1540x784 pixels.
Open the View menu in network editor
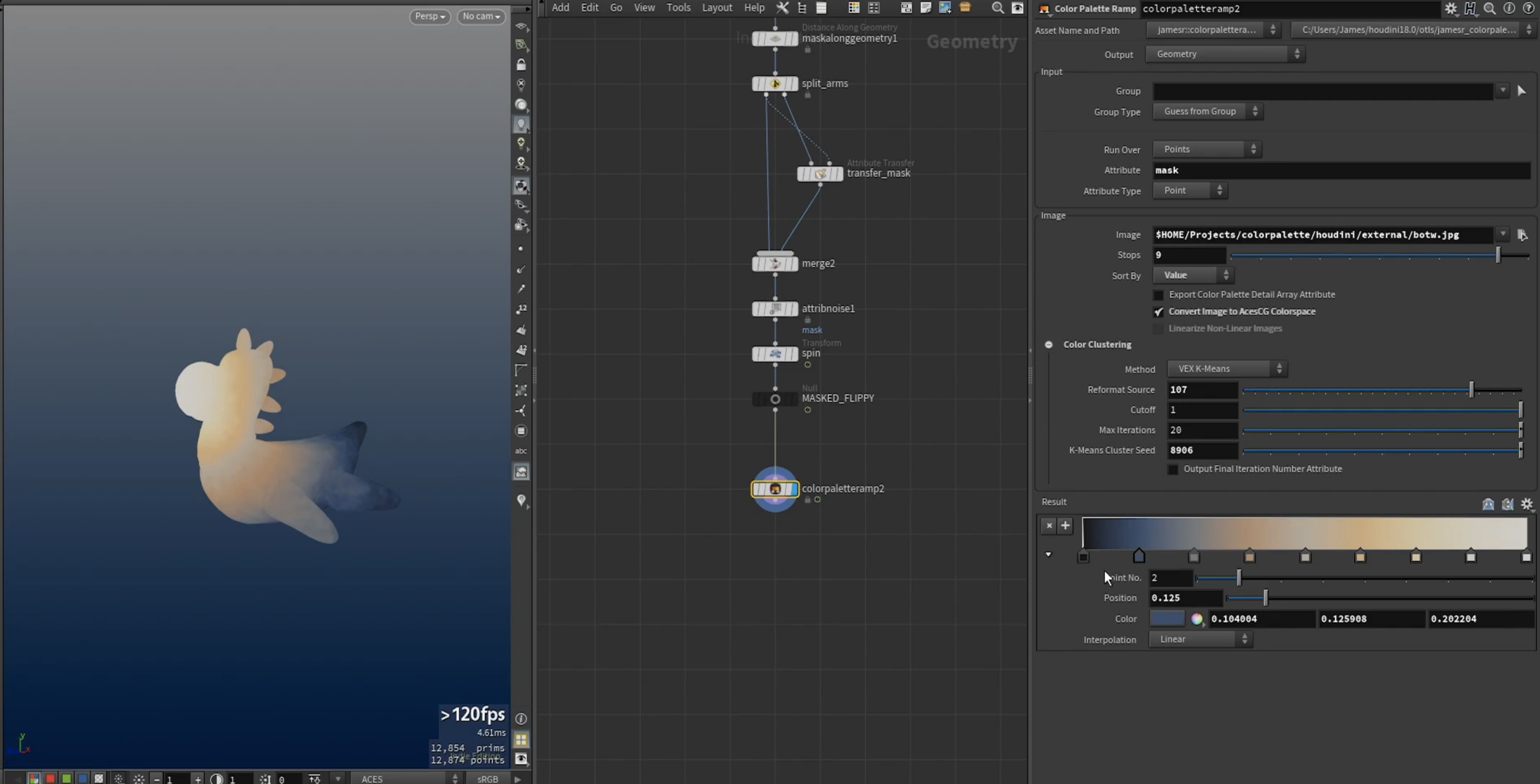click(644, 8)
